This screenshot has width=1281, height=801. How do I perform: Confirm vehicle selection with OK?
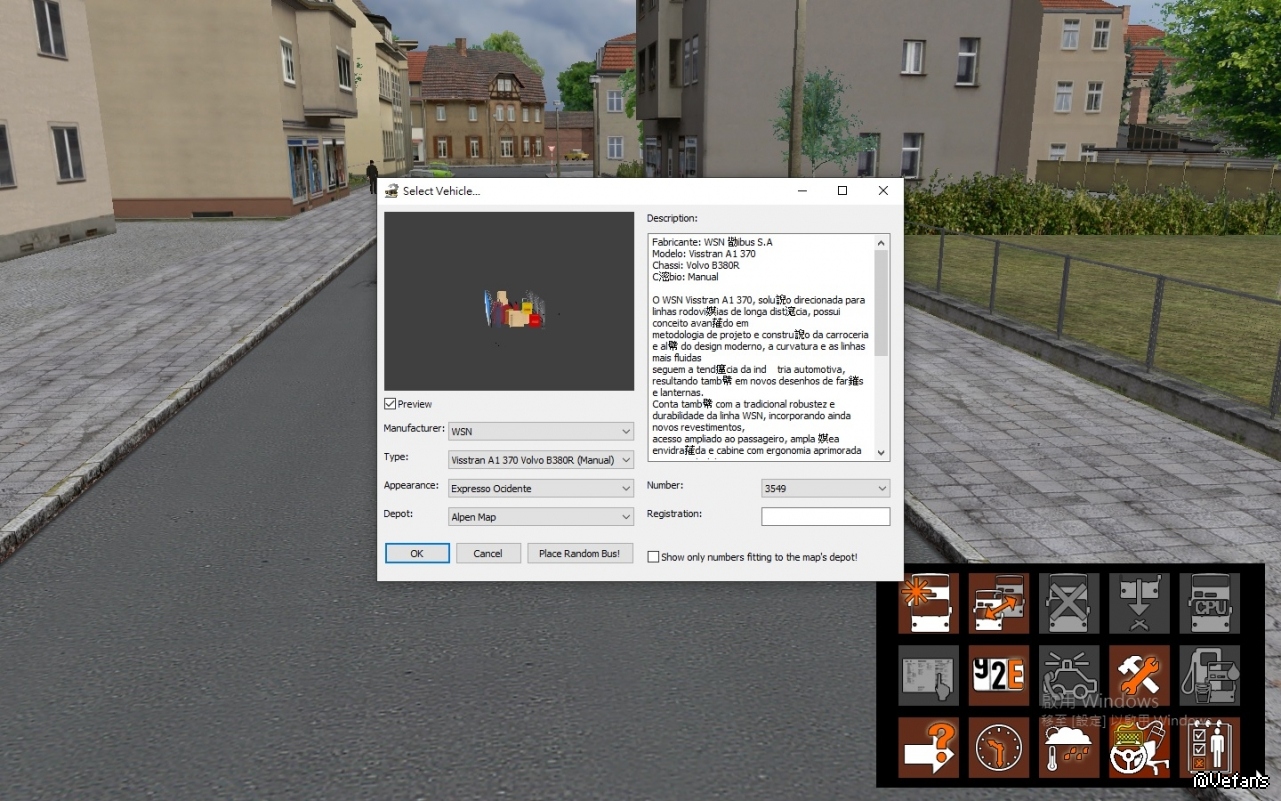[x=417, y=553]
